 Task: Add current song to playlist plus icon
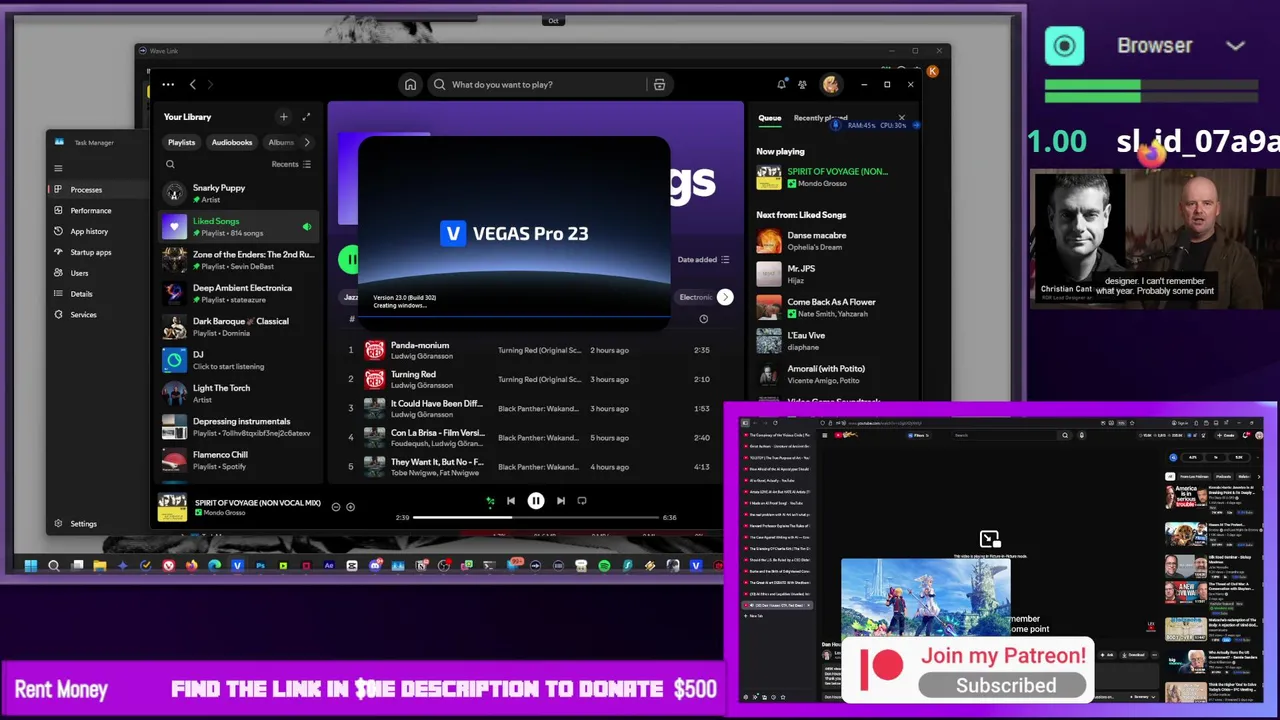click(350, 507)
